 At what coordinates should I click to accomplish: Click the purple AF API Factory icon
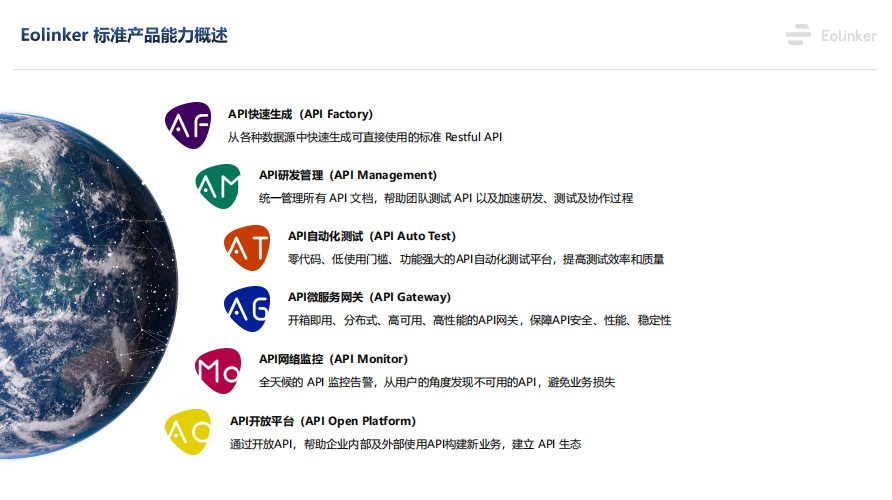coord(188,125)
